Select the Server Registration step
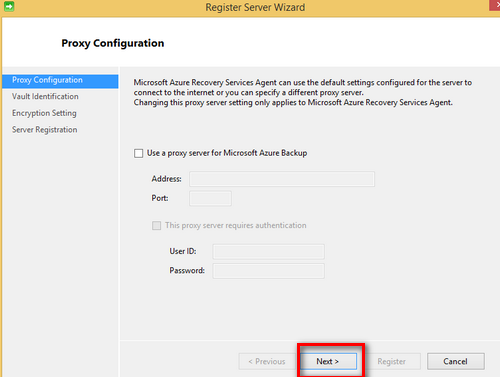The height and width of the screenshot is (377, 500). click(45, 130)
